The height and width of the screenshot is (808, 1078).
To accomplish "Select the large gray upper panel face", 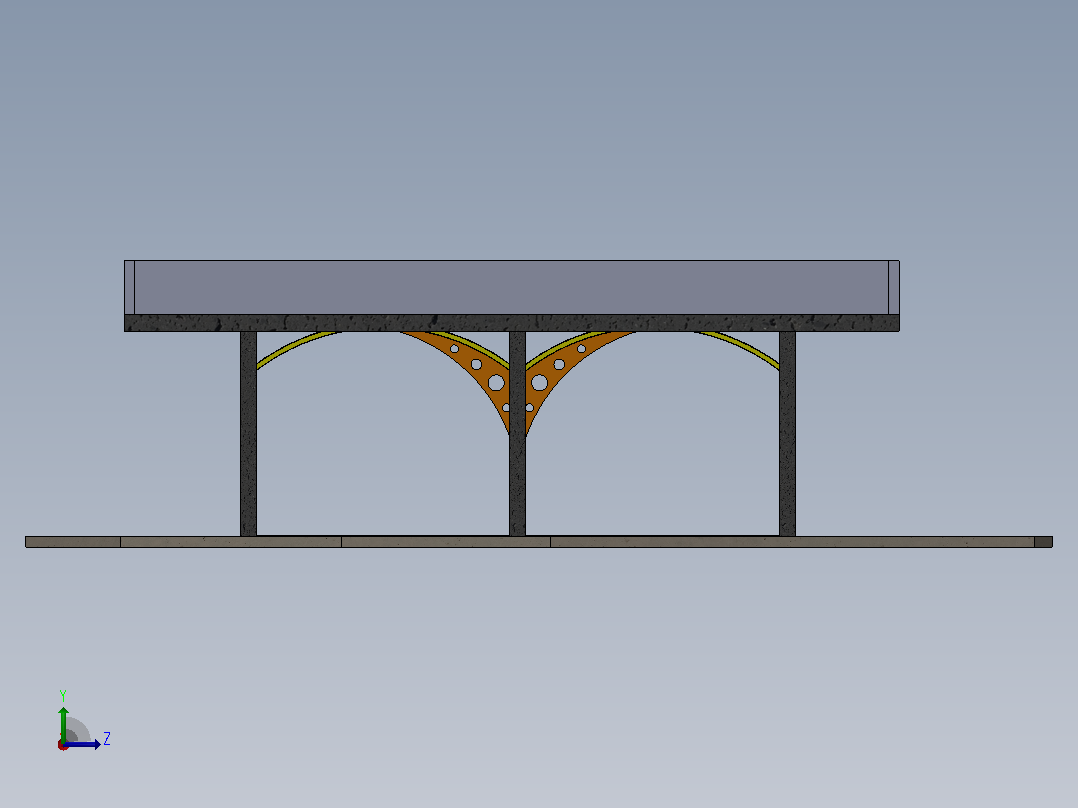I will 512,287.
